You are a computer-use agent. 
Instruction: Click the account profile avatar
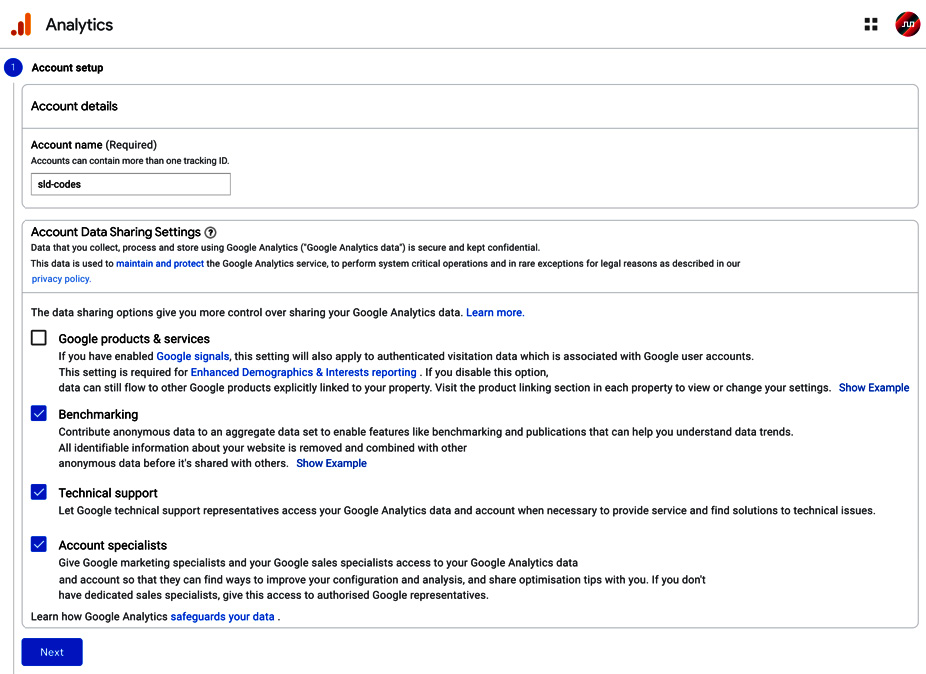coord(906,23)
